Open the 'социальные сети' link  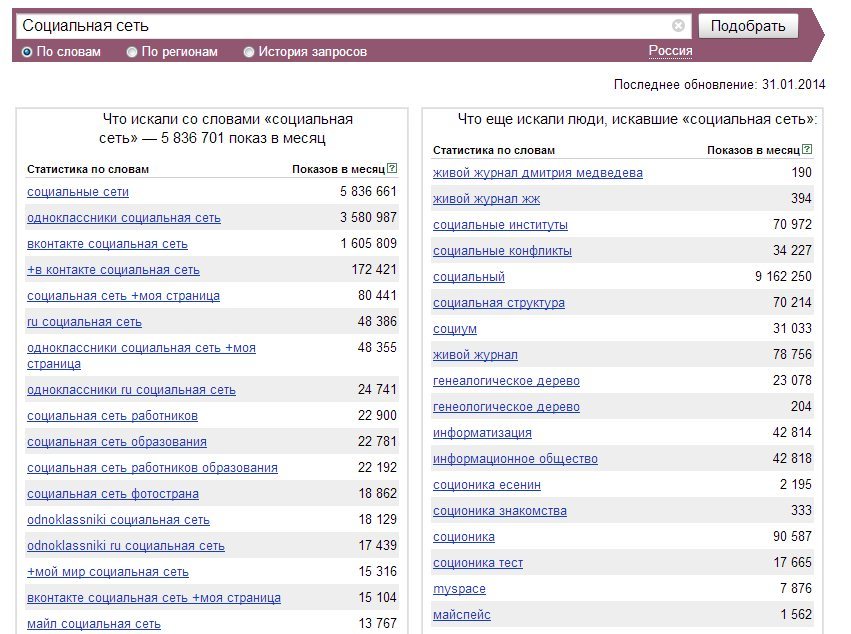[x=78, y=192]
